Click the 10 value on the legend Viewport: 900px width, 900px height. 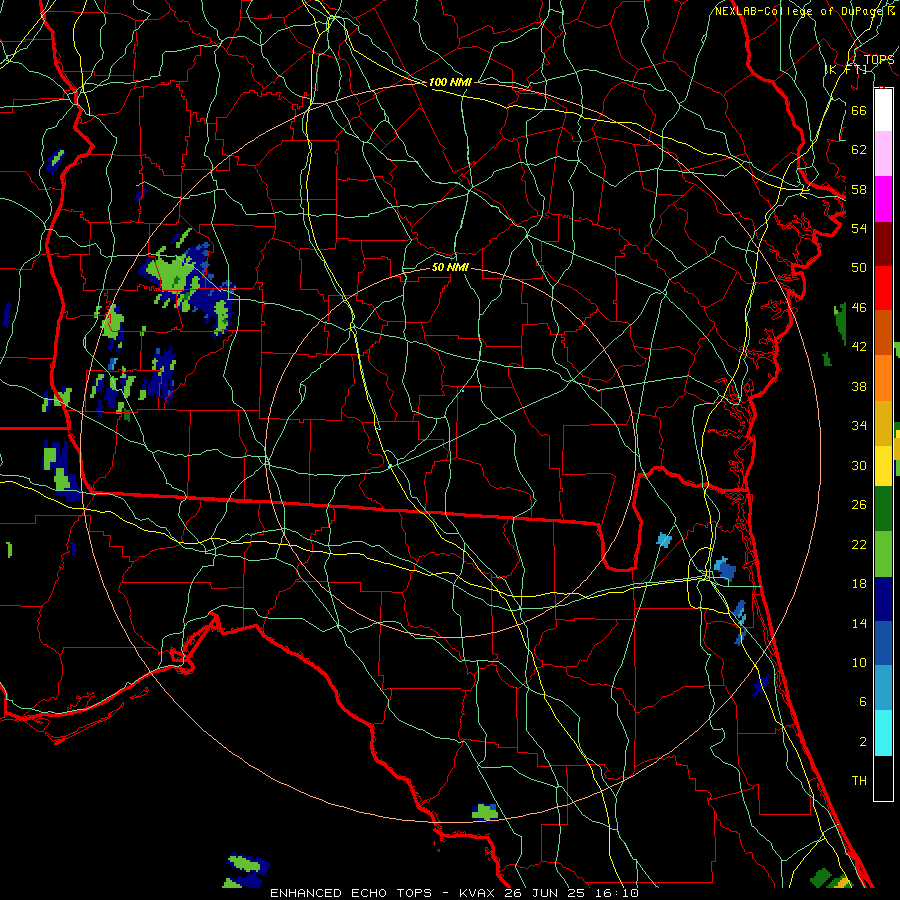point(859,662)
